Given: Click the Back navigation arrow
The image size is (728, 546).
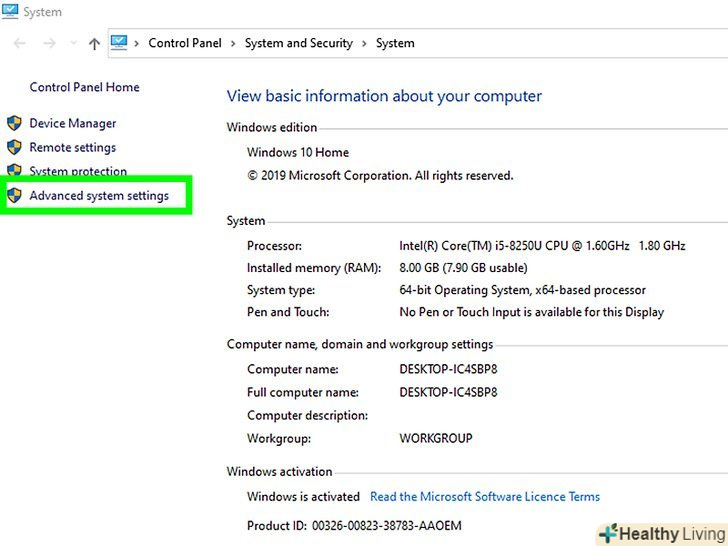Looking at the screenshot, I should pyautogui.click(x=20, y=43).
